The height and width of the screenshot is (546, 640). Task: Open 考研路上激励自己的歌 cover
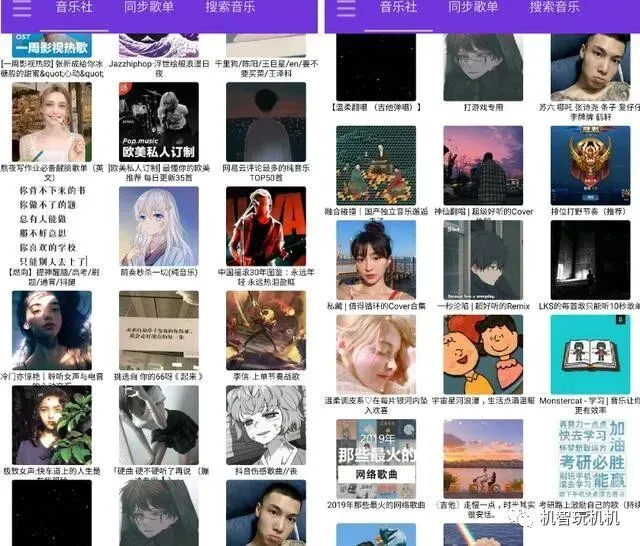(590, 459)
